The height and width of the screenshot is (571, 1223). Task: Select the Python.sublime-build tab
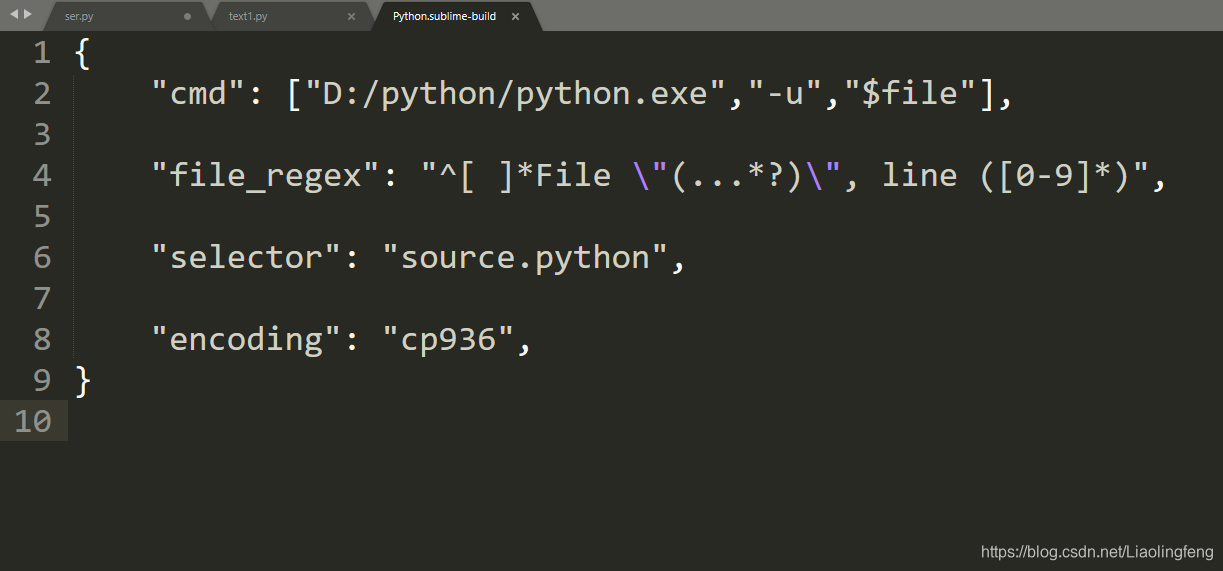pos(444,16)
